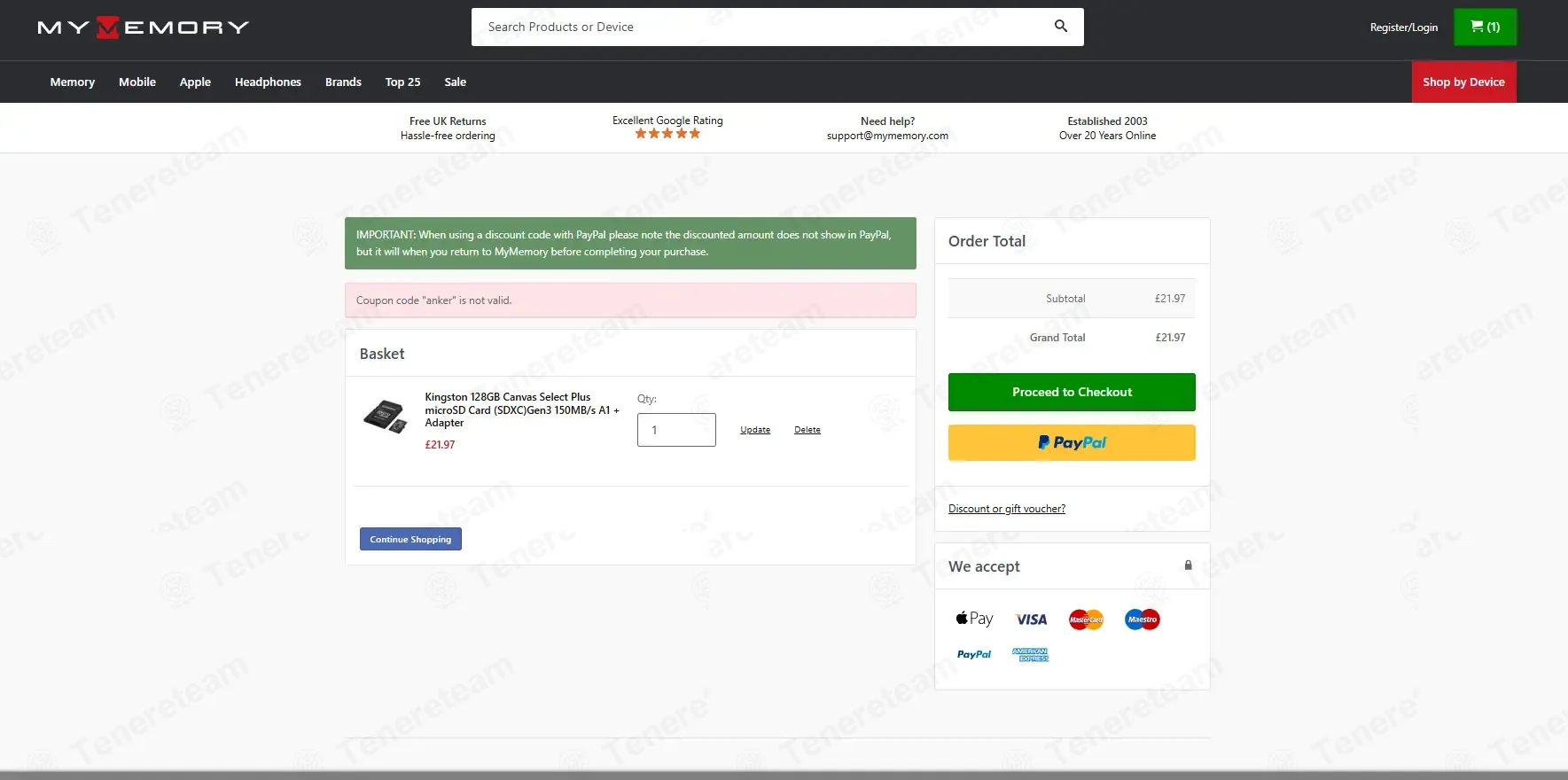Screen dimensions: 1568x780
Task: Click the American Express logo
Action: pos(1031,655)
